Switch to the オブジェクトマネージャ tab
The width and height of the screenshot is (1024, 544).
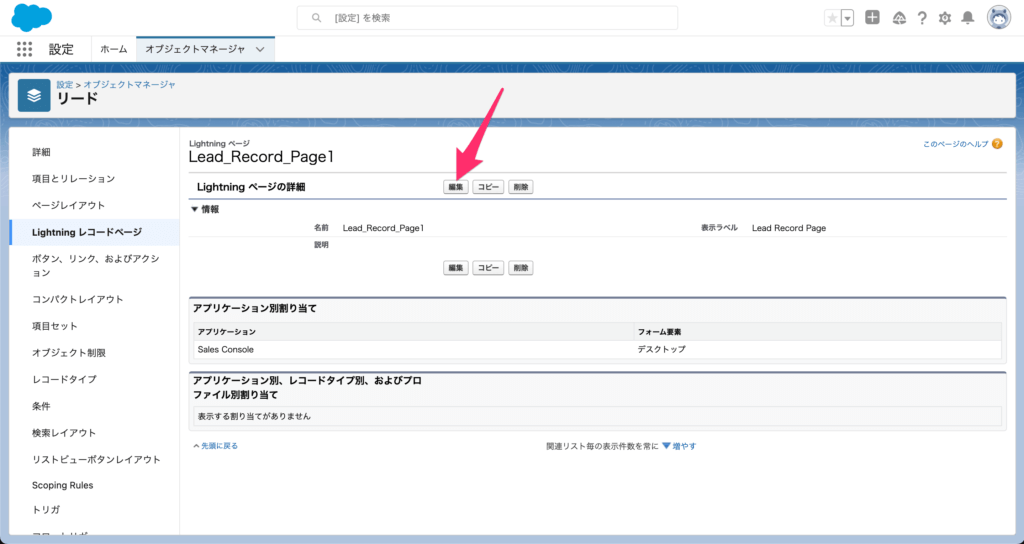click(195, 49)
